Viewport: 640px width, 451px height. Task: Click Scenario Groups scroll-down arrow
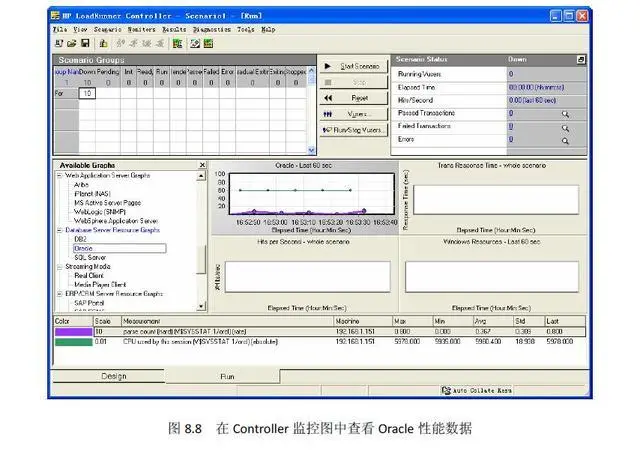coord(311,150)
